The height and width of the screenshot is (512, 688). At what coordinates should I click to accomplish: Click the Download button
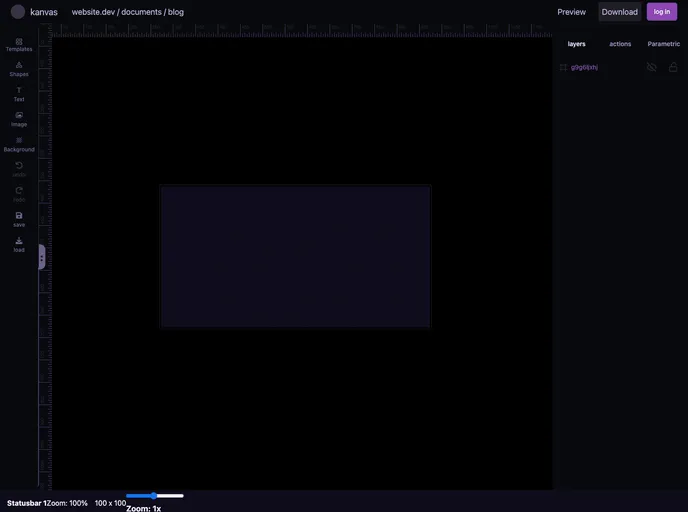pyautogui.click(x=620, y=12)
